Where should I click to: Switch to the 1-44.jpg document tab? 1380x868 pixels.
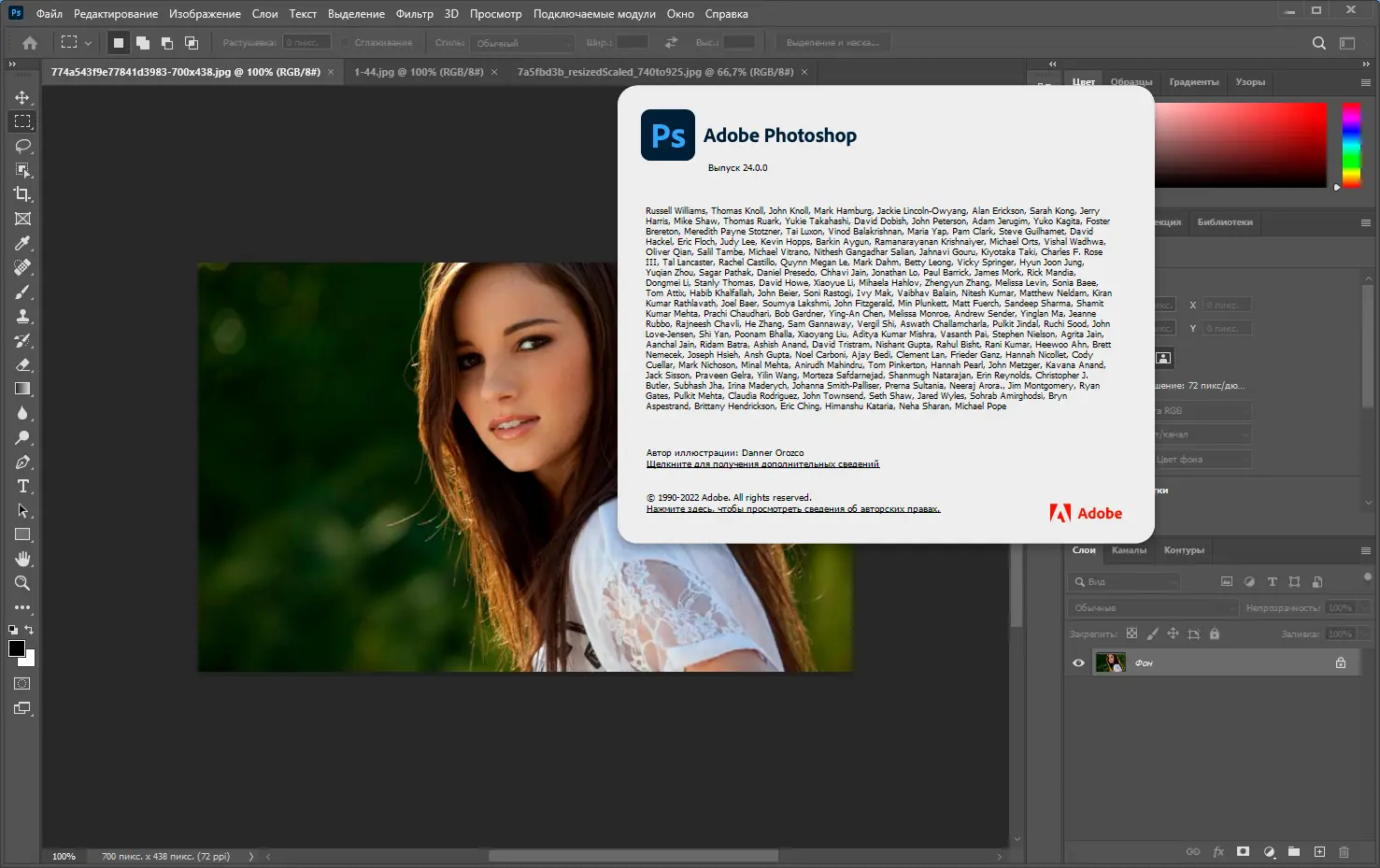click(x=419, y=72)
